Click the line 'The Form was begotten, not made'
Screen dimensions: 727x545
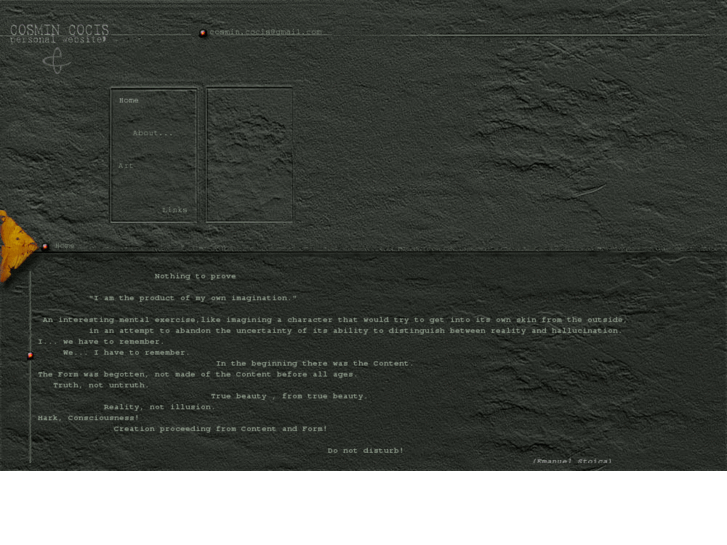198,374
